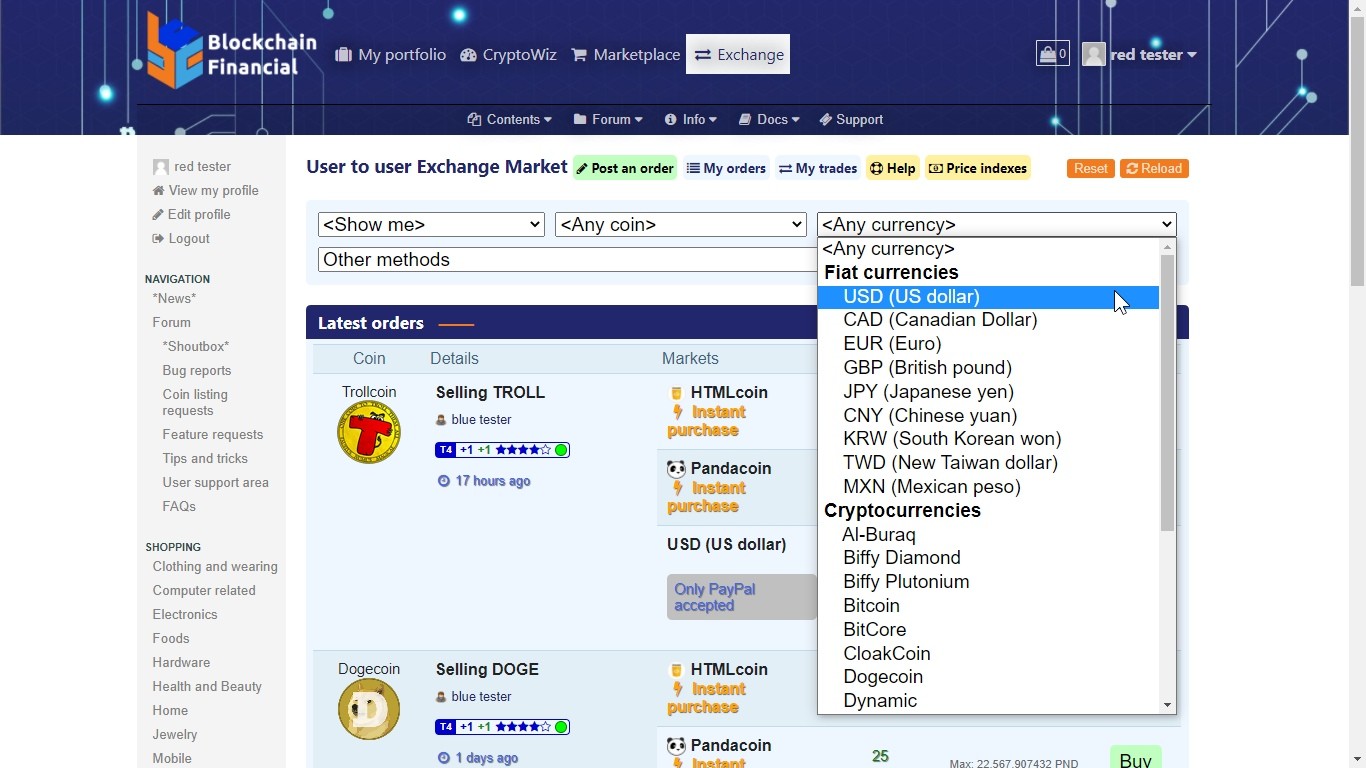This screenshot has height=768, width=1366.
Task: Open the Marketplace tab
Action: click(625, 54)
